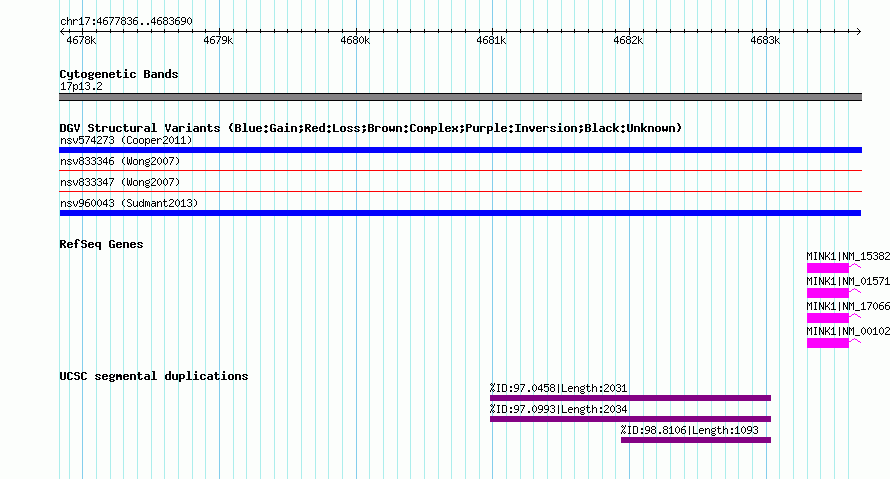Click the RefSeq Genes track title

pyautogui.click(x=101, y=244)
